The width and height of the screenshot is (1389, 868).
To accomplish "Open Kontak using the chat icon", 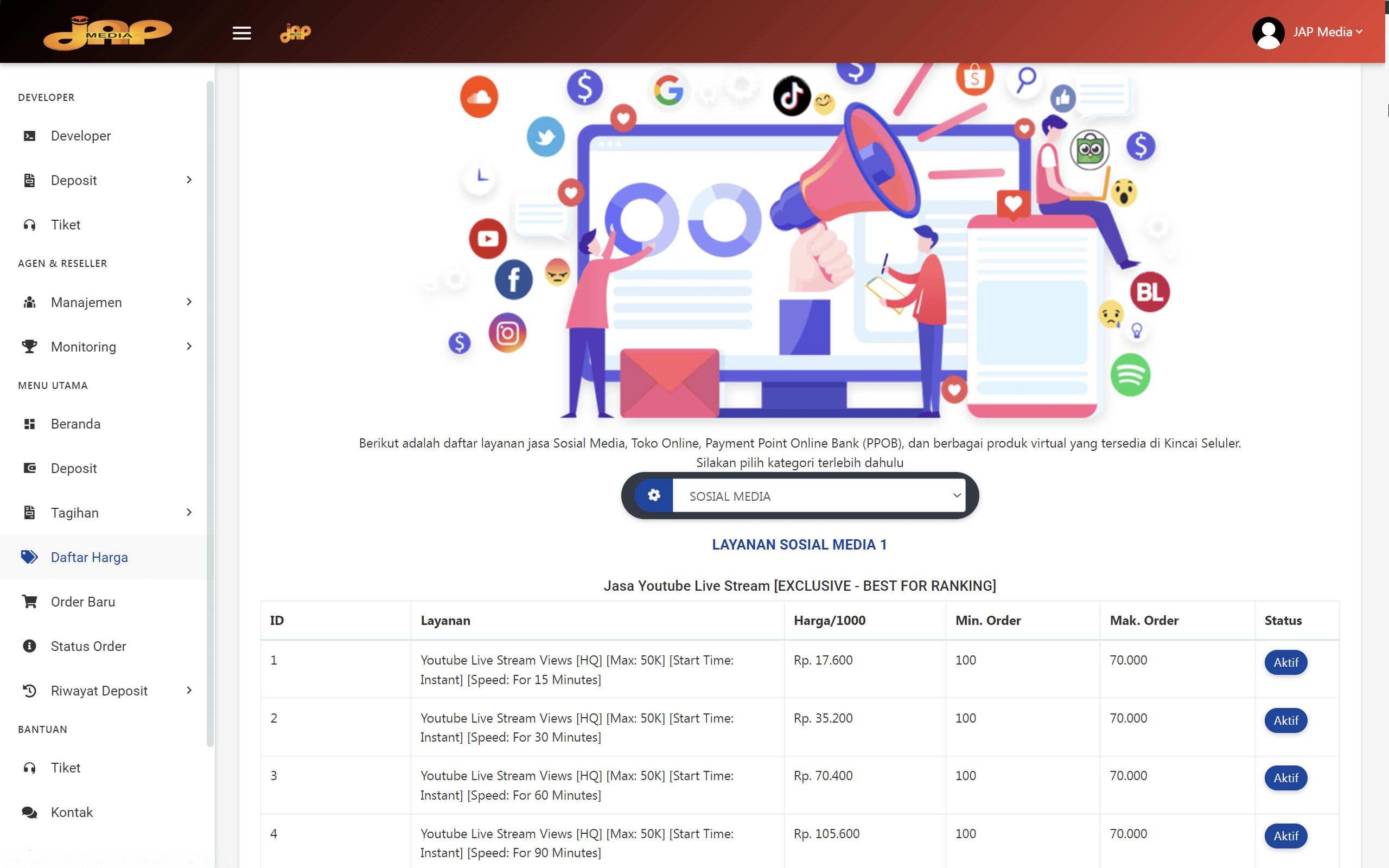I will [29, 812].
